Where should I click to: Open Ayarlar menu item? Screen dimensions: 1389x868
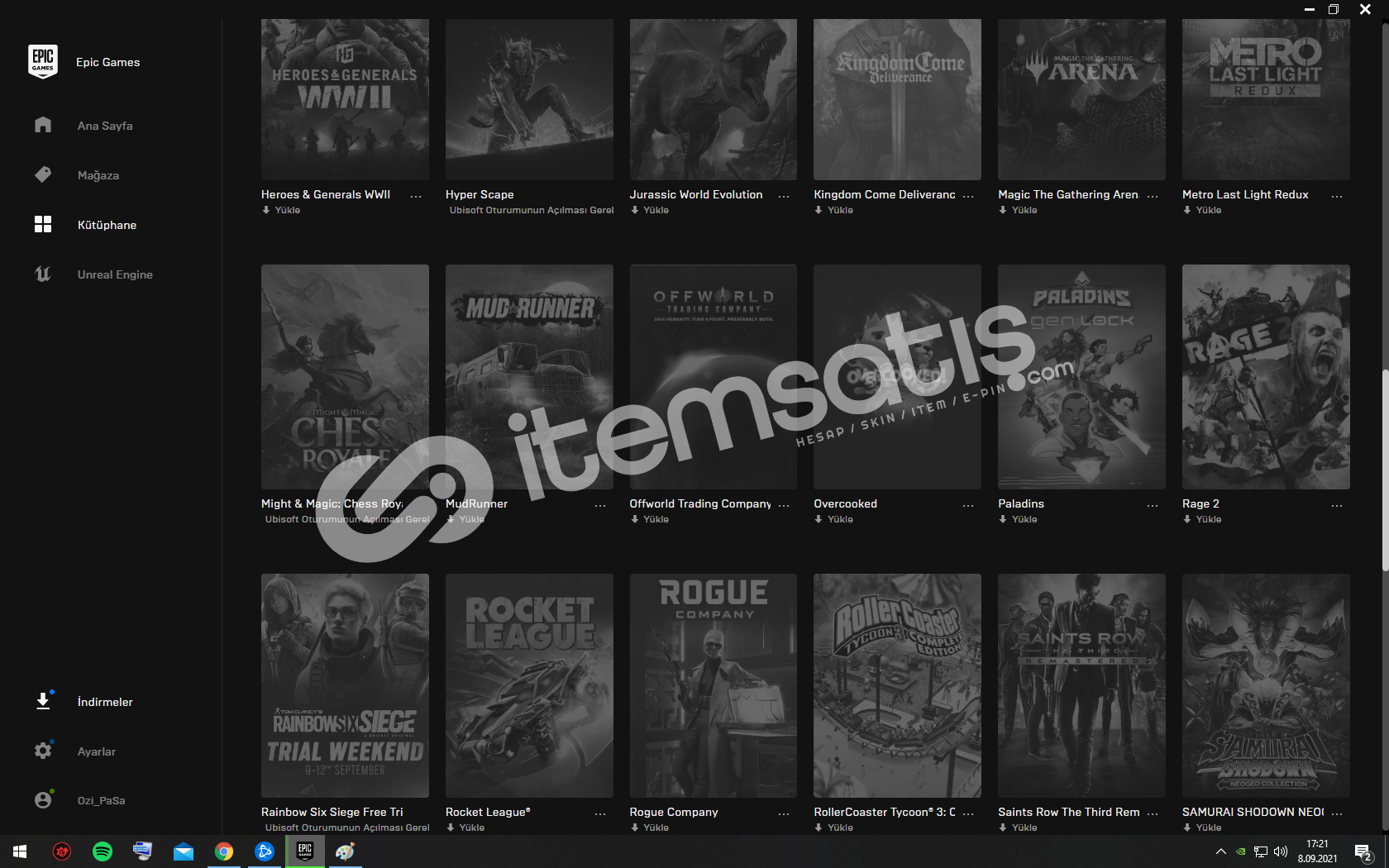tap(97, 751)
